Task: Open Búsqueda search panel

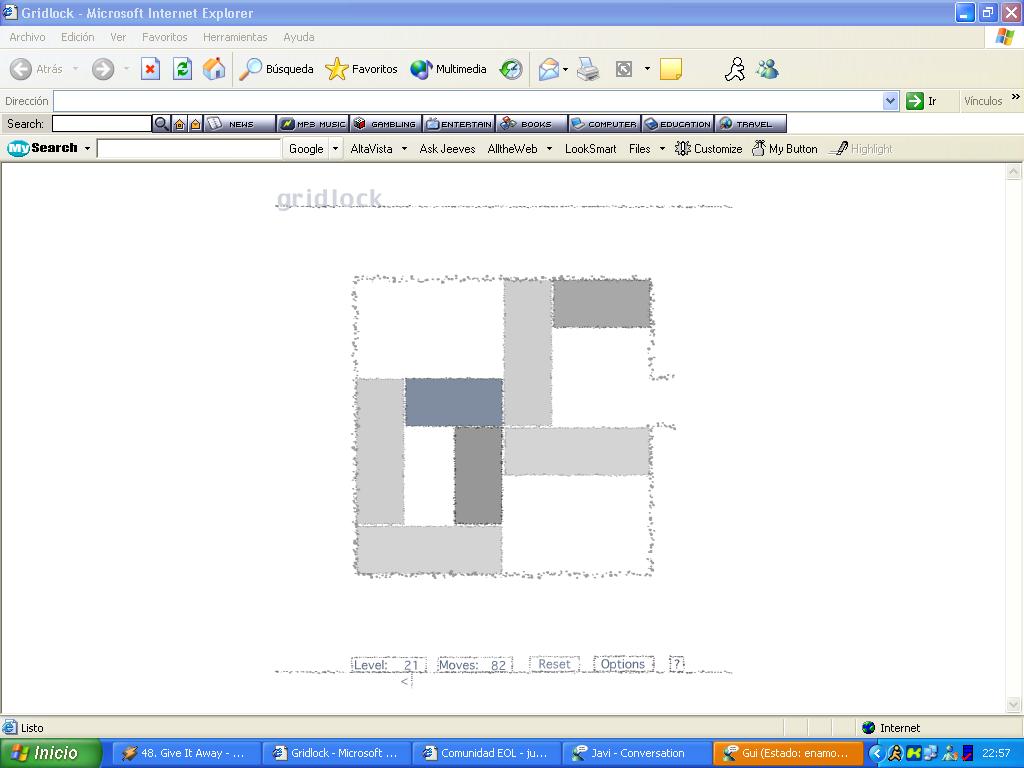Action: [x=276, y=69]
